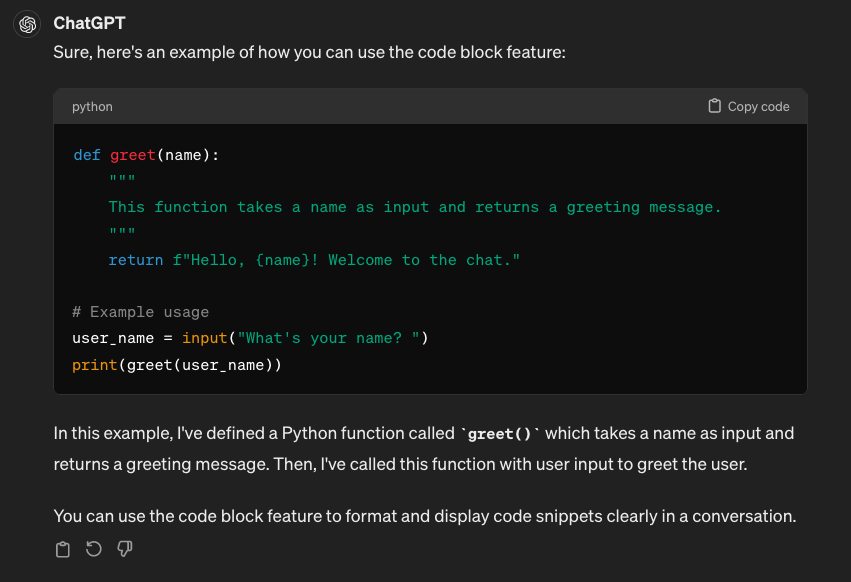Click the final paragraph about code blocks

pos(425,516)
